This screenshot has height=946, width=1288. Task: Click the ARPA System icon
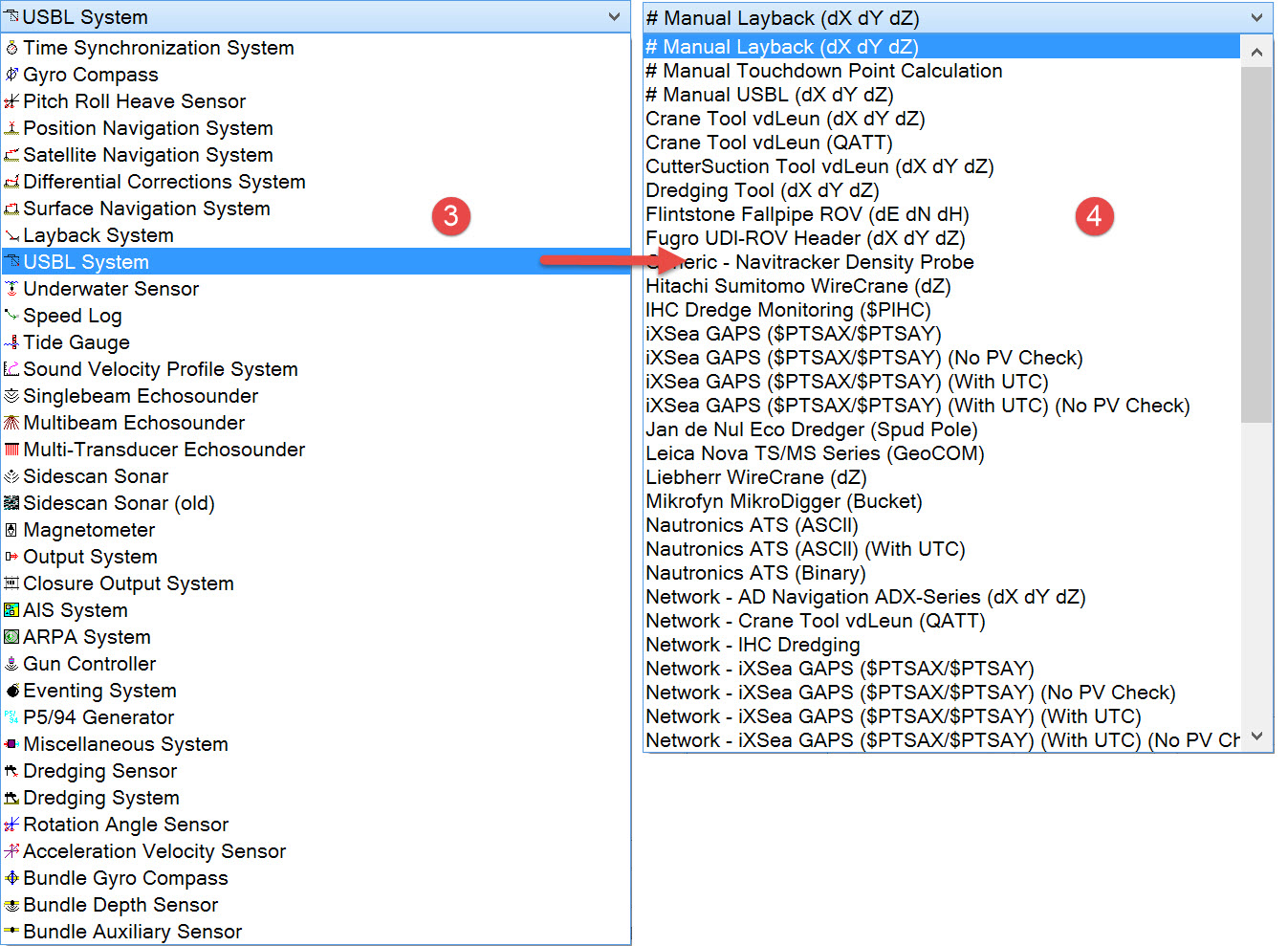[11, 637]
